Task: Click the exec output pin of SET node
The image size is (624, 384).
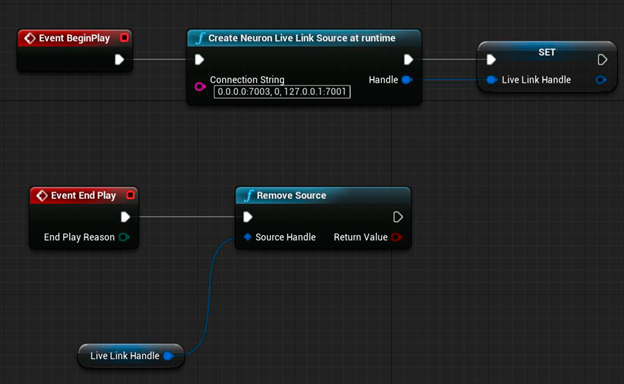Action: point(602,60)
